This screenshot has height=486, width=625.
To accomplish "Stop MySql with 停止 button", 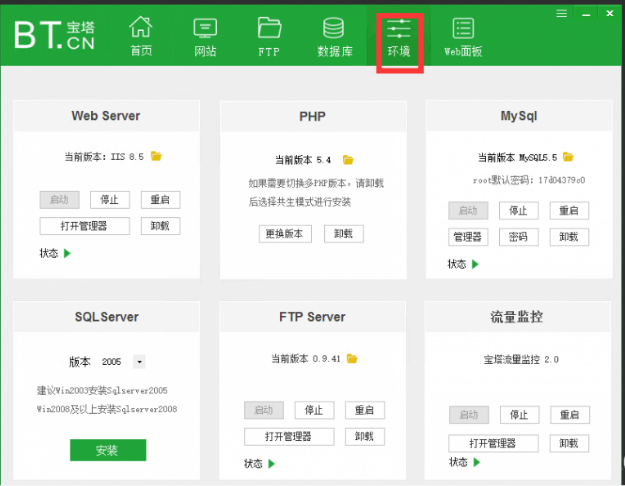I will [519, 211].
